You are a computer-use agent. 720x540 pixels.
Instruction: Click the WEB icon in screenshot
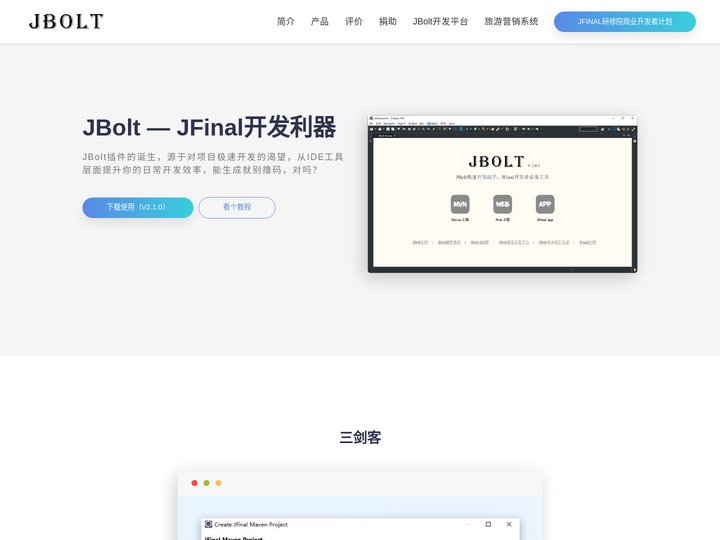pos(502,204)
